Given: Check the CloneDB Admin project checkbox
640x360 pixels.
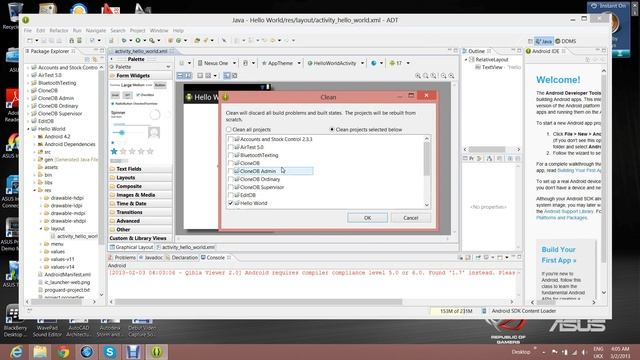Looking at the screenshot, I should coord(230,171).
